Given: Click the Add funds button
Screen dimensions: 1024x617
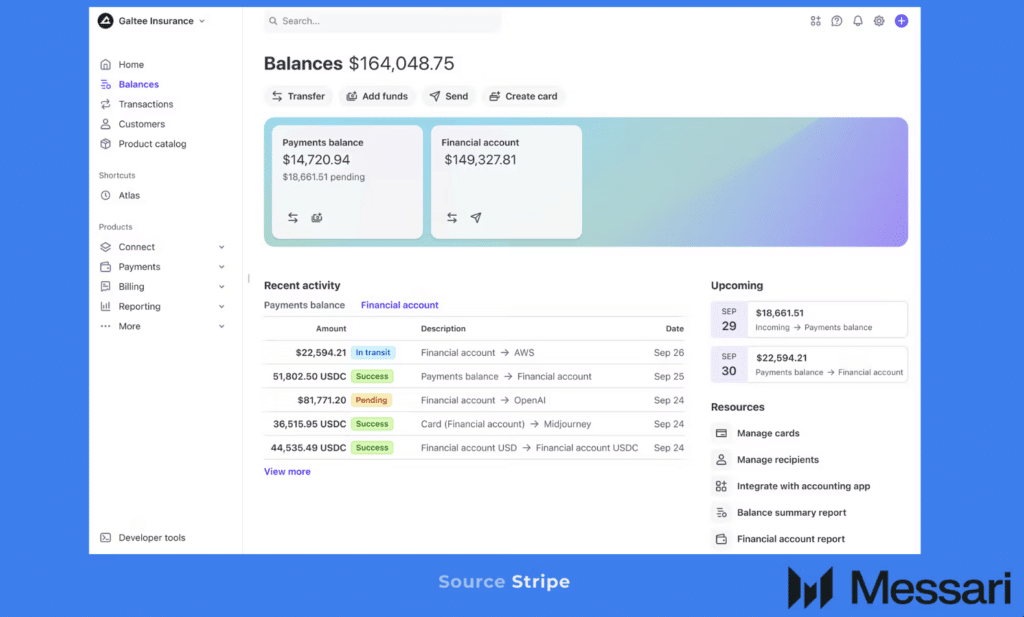Looking at the screenshot, I should (377, 96).
